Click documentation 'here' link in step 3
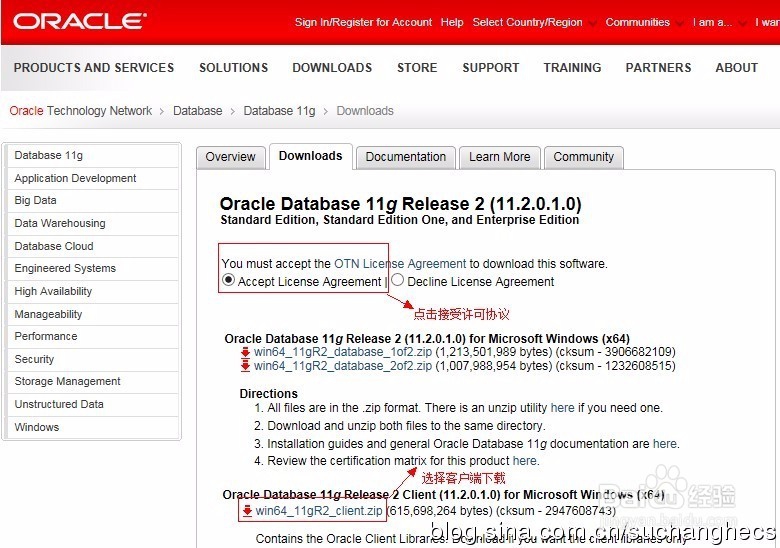The image size is (780, 548). point(665,444)
